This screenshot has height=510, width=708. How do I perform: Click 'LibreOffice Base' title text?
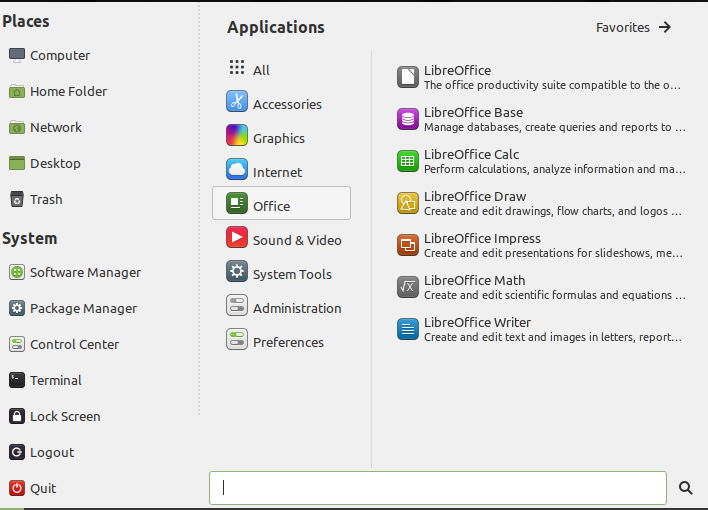[473, 112]
